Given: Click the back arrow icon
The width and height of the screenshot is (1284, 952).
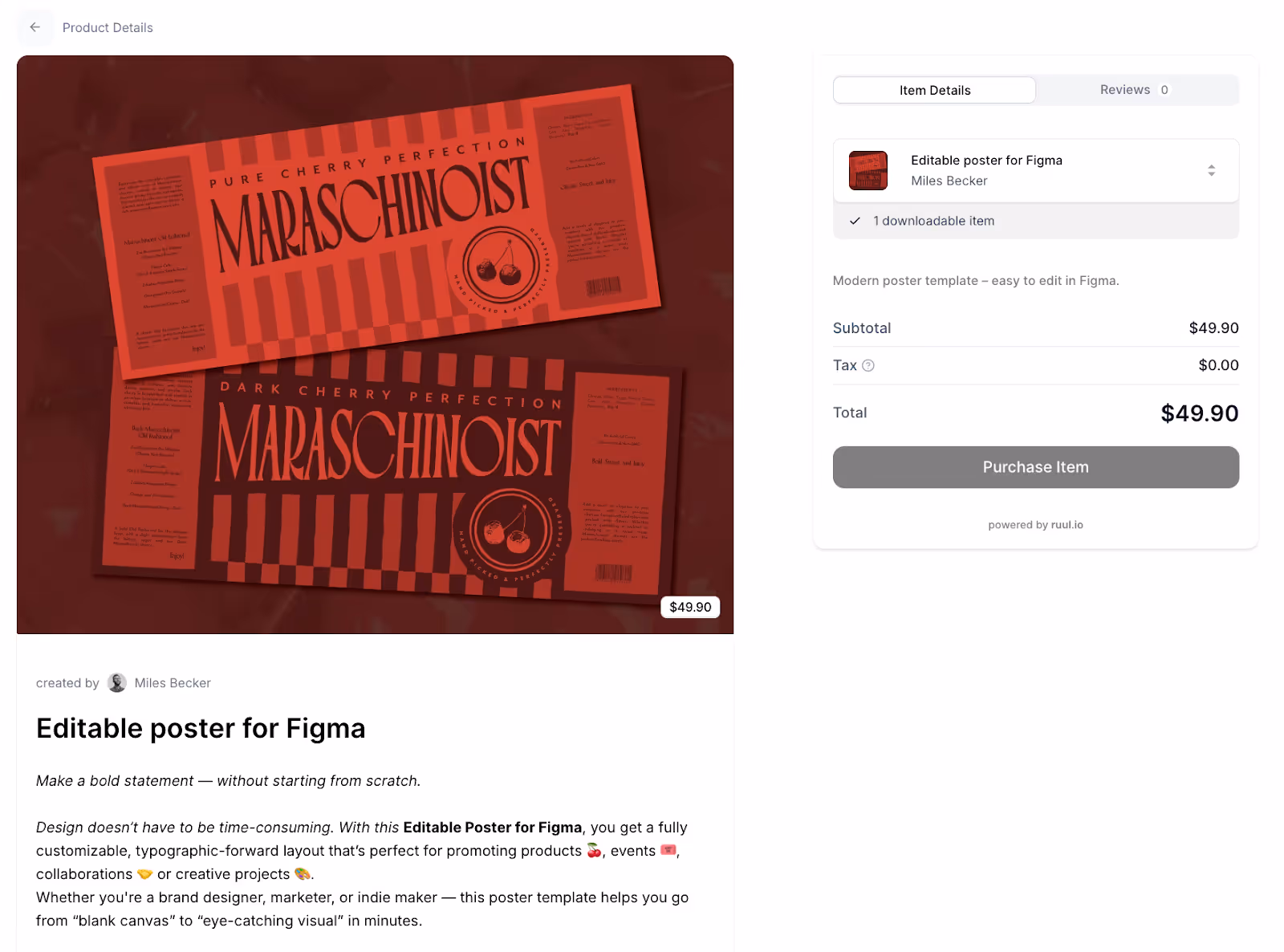Looking at the screenshot, I should pyautogui.click(x=35, y=27).
